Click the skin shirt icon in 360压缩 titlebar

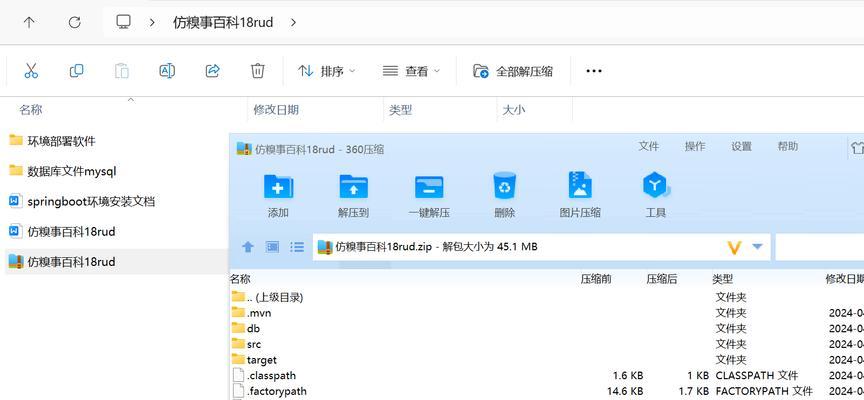tap(857, 147)
